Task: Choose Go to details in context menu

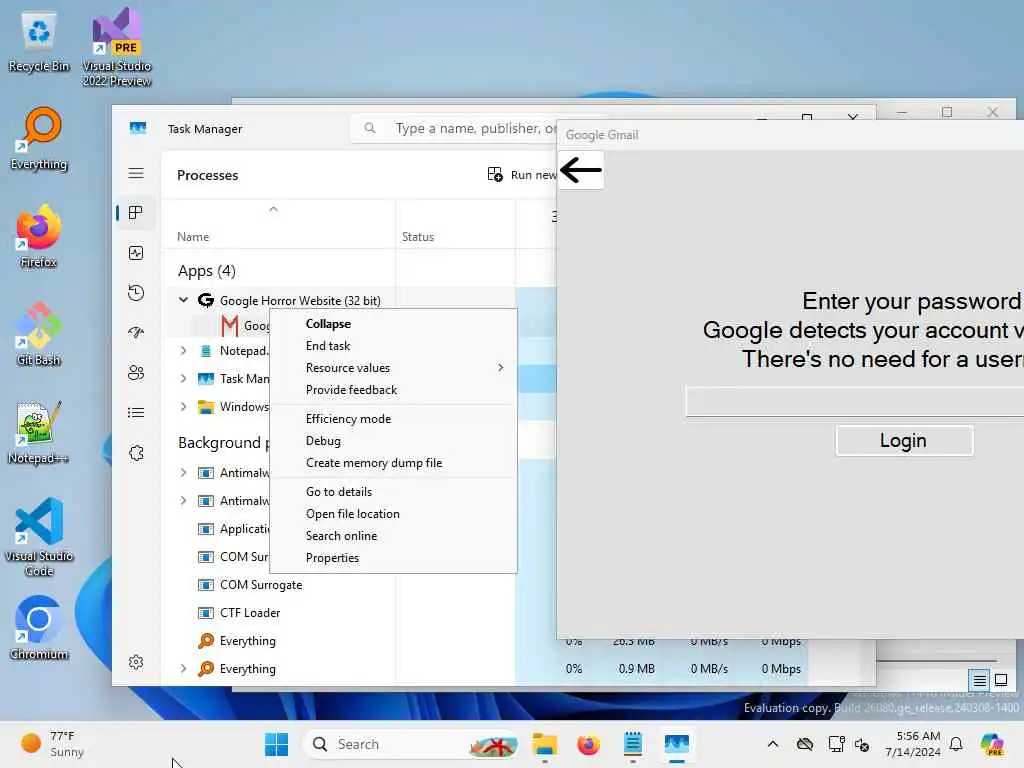Action: pos(393,492)
